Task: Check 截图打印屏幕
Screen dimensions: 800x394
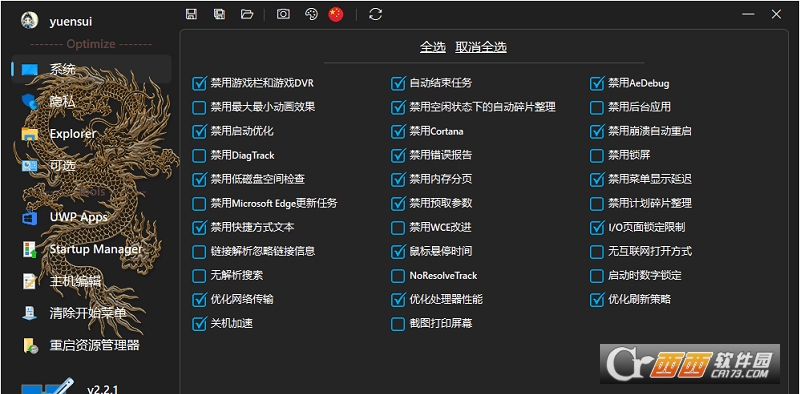Action: point(398,324)
